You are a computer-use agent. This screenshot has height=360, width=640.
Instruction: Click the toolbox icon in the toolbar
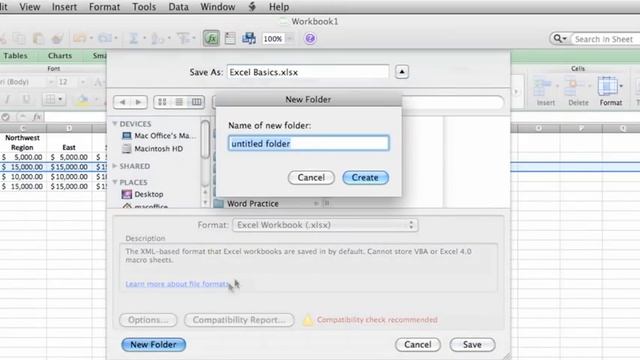pos(230,38)
